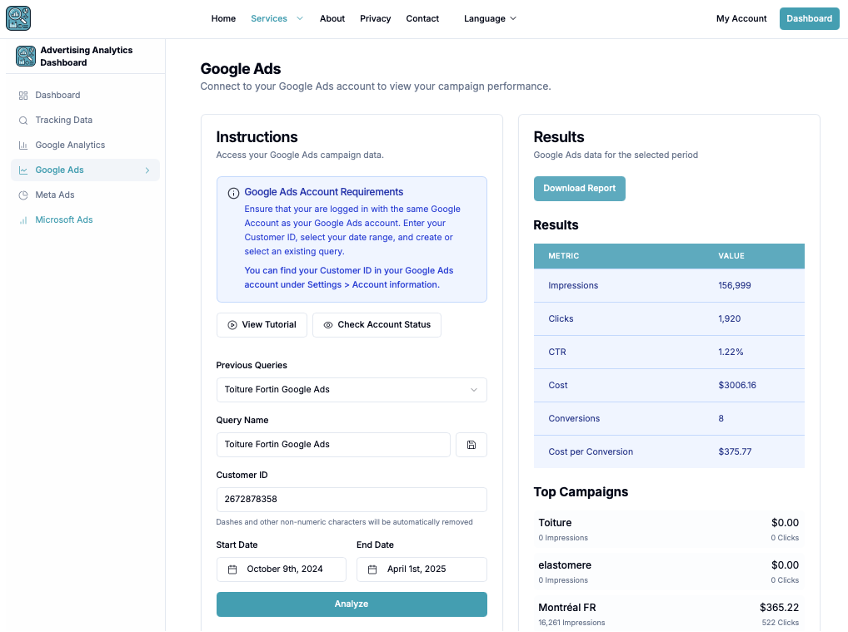Expand the Google Ads sidebar chevron

click(147, 170)
